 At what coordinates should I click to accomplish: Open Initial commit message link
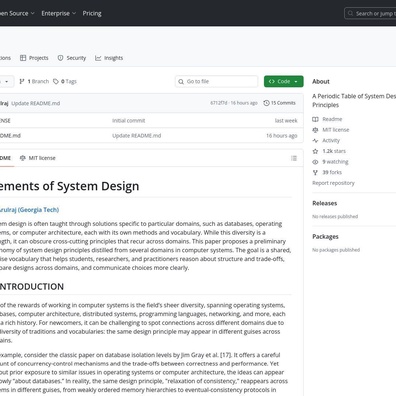pyautogui.click(x=129, y=121)
